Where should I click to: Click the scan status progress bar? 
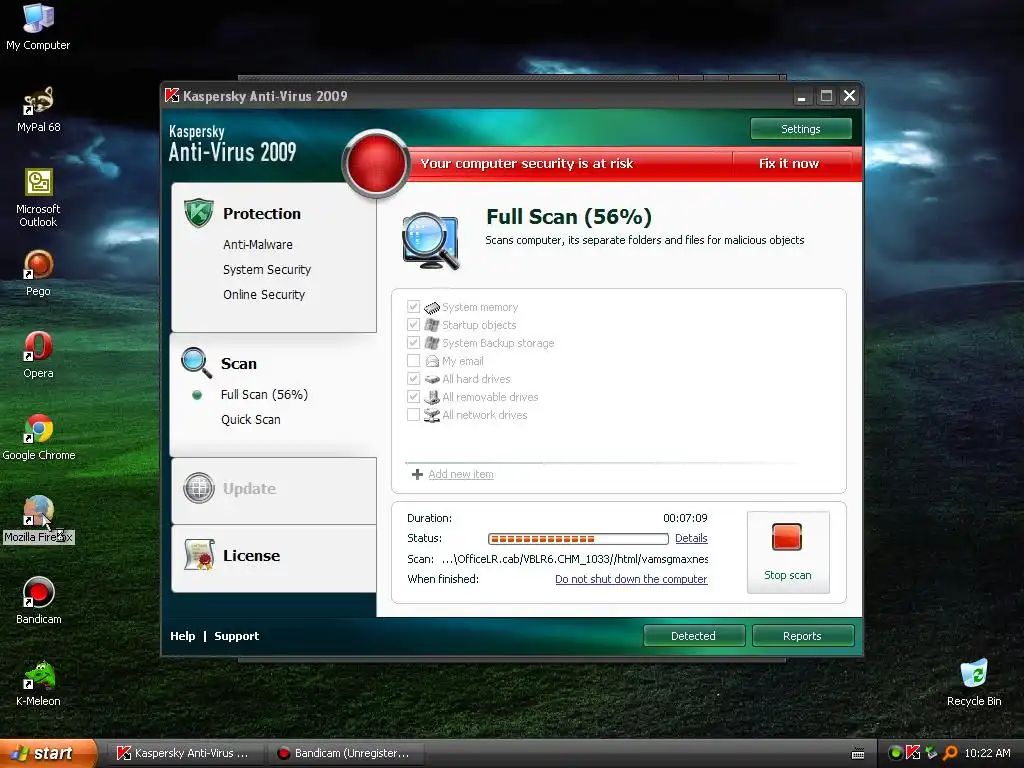[x=578, y=539]
